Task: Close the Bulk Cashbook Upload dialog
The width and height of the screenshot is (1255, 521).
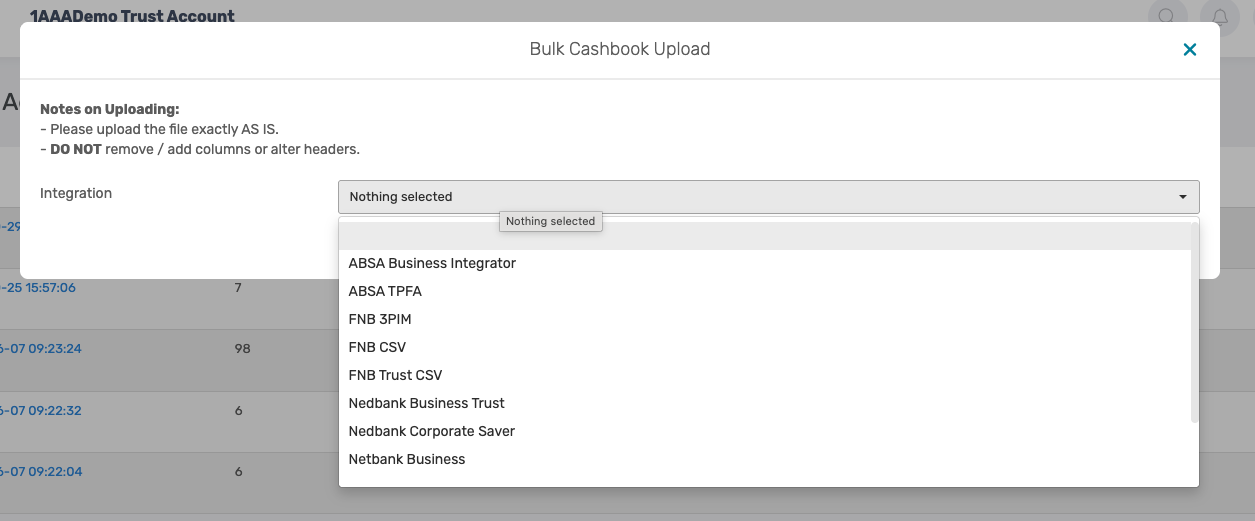Action: point(1189,50)
